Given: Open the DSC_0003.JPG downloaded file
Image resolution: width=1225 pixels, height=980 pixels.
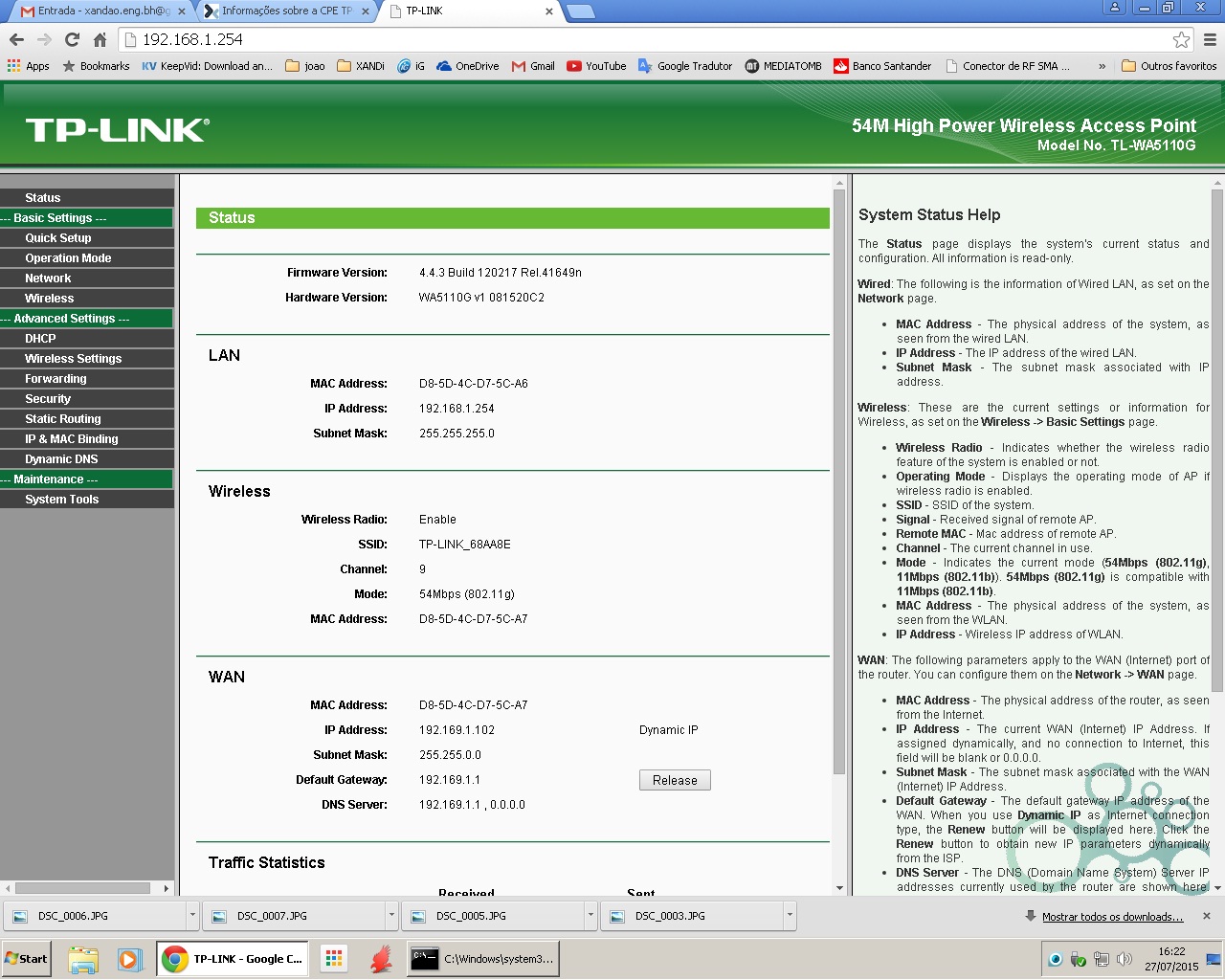Looking at the screenshot, I should click(x=693, y=916).
